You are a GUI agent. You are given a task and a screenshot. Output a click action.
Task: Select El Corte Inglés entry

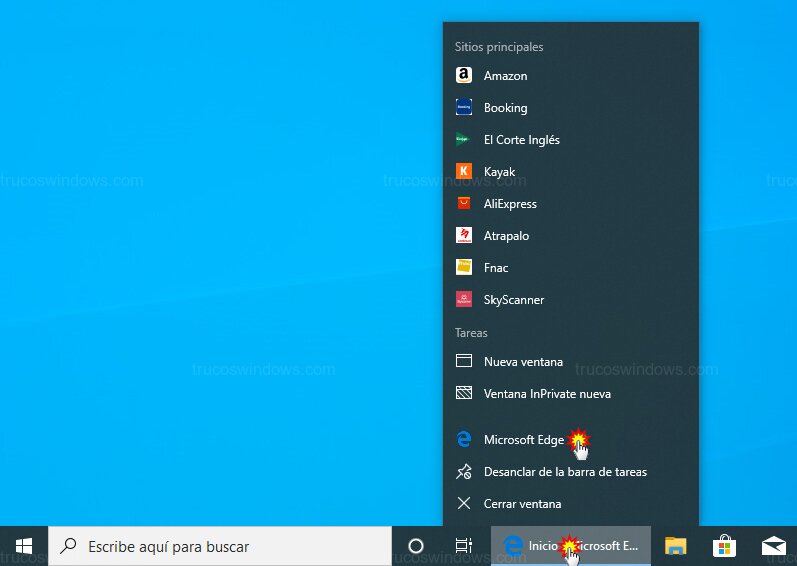pos(571,140)
